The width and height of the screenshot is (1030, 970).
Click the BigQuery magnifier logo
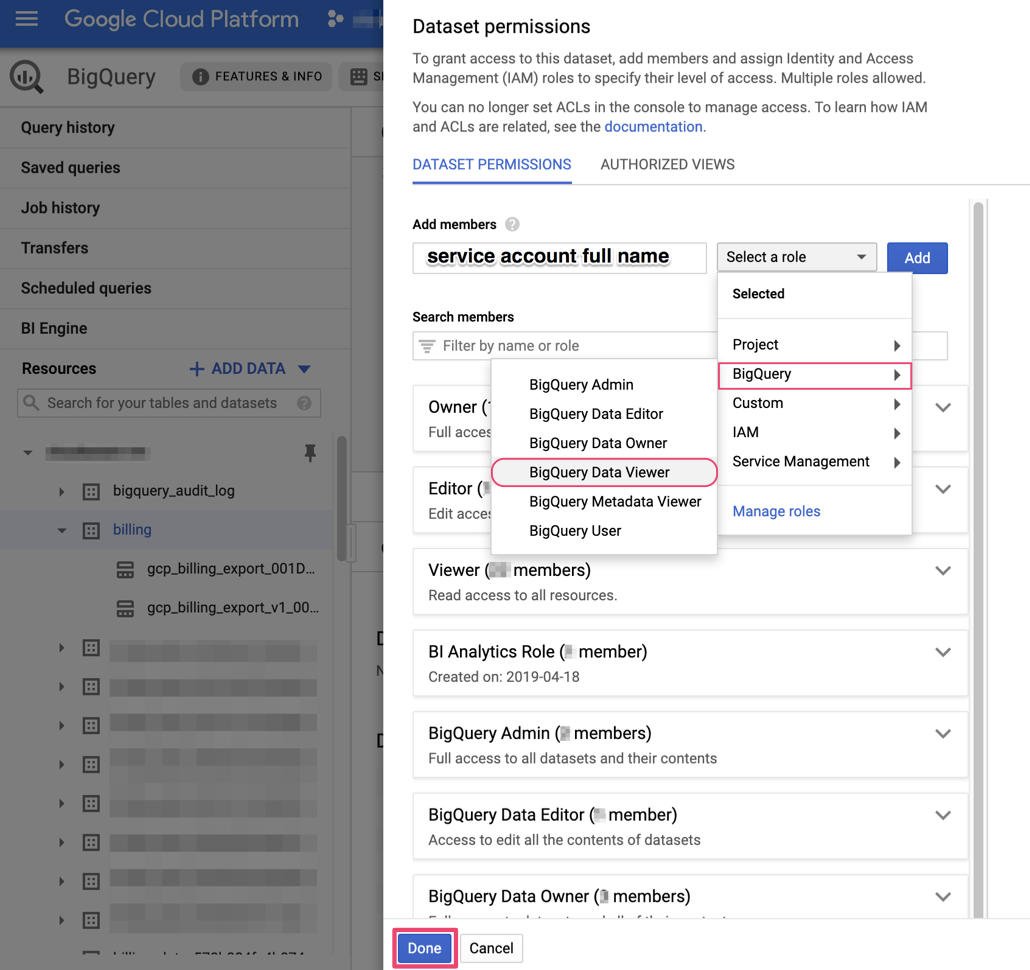point(26,76)
